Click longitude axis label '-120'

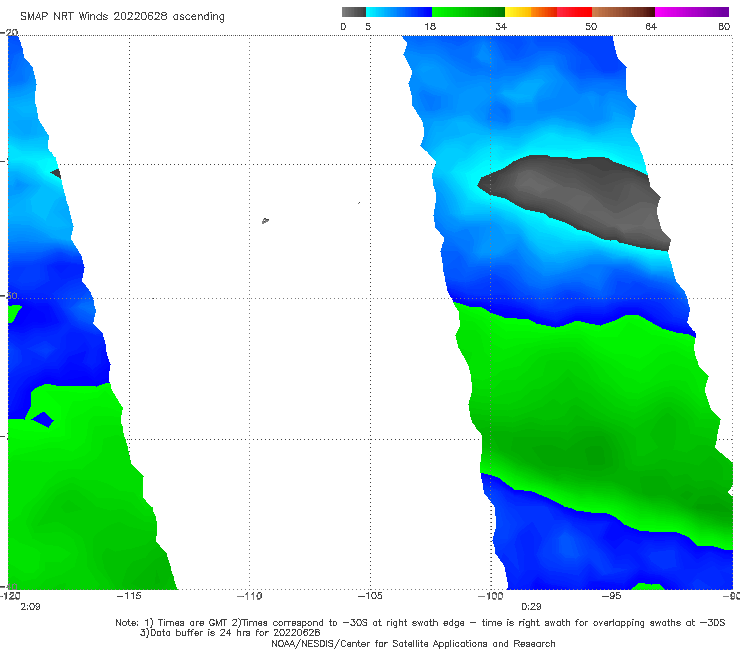pos(10,596)
